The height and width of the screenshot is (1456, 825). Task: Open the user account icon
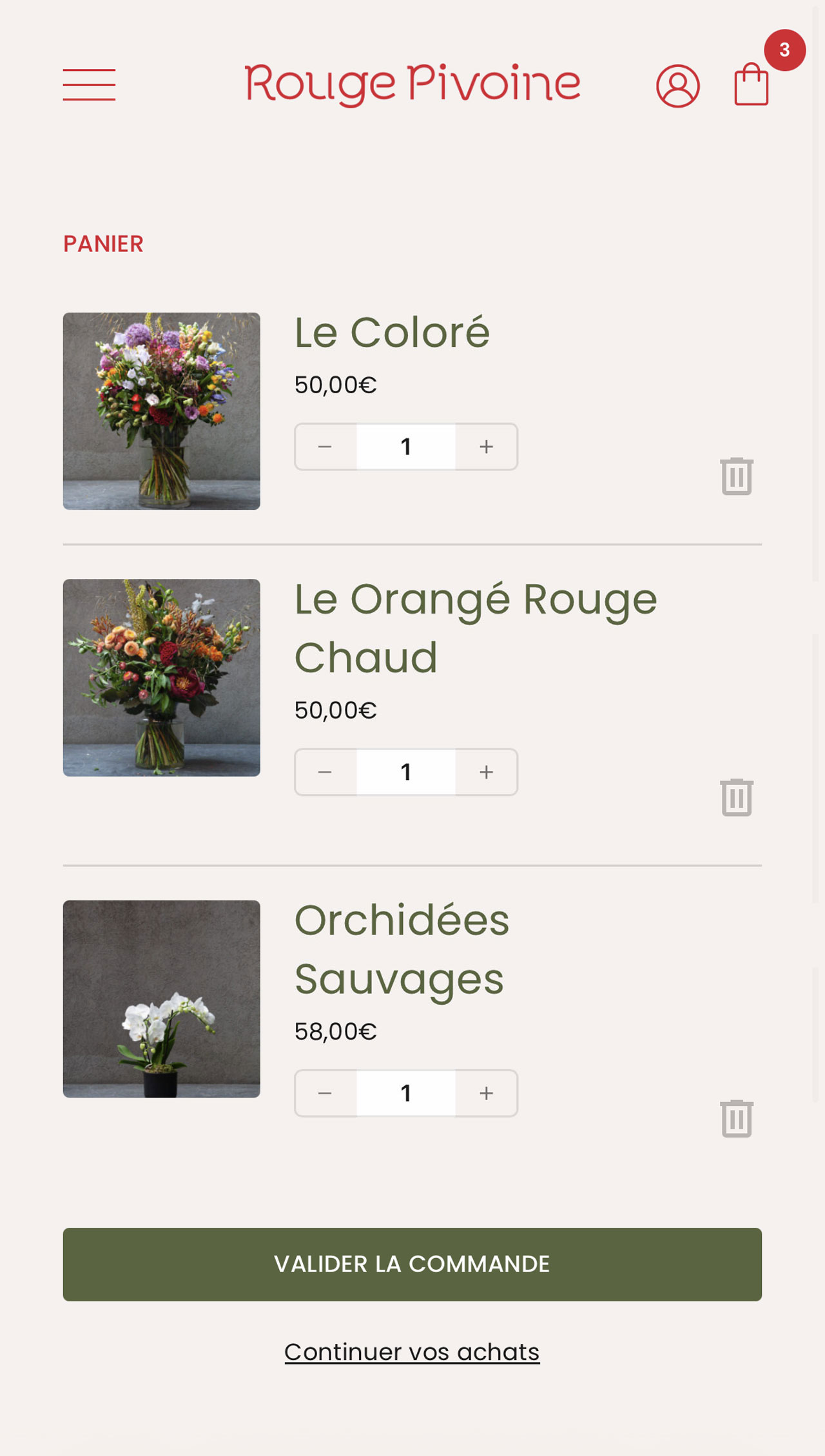tap(677, 86)
